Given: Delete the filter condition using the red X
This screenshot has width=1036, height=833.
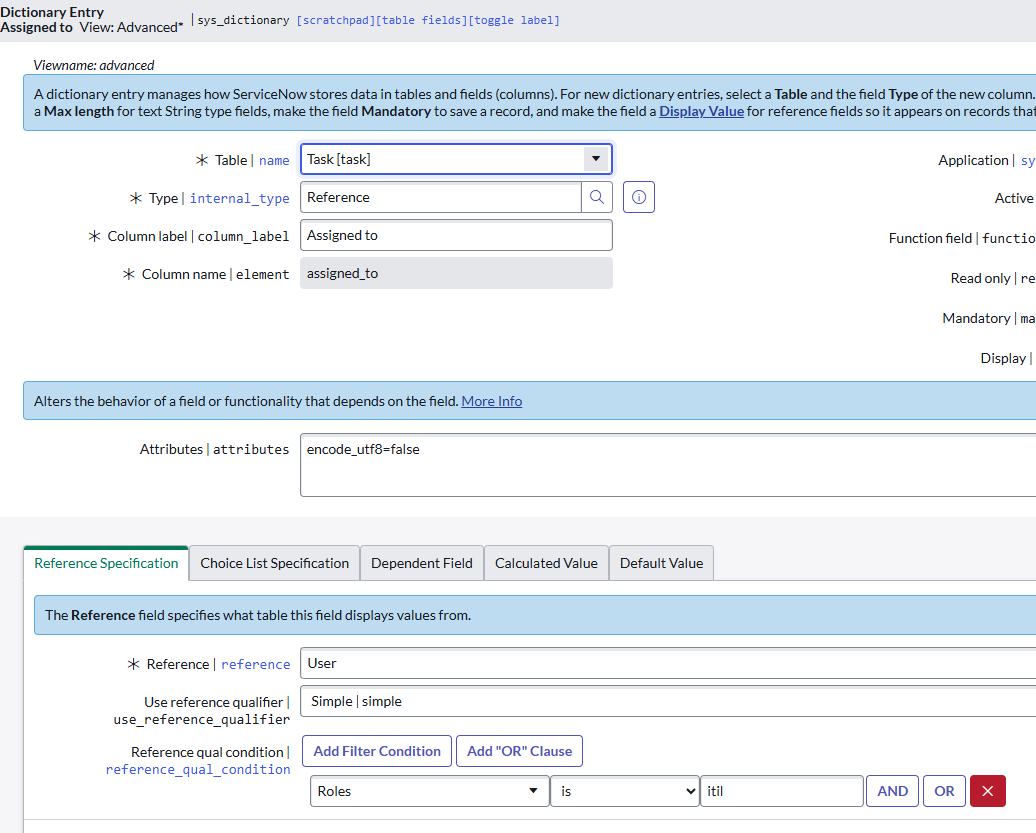Looking at the screenshot, I should click(987, 791).
